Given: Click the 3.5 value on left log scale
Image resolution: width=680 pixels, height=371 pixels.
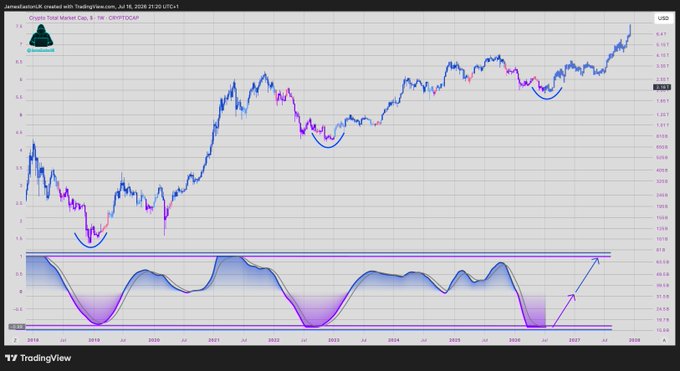Looking at the screenshot, I should pos(20,168).
